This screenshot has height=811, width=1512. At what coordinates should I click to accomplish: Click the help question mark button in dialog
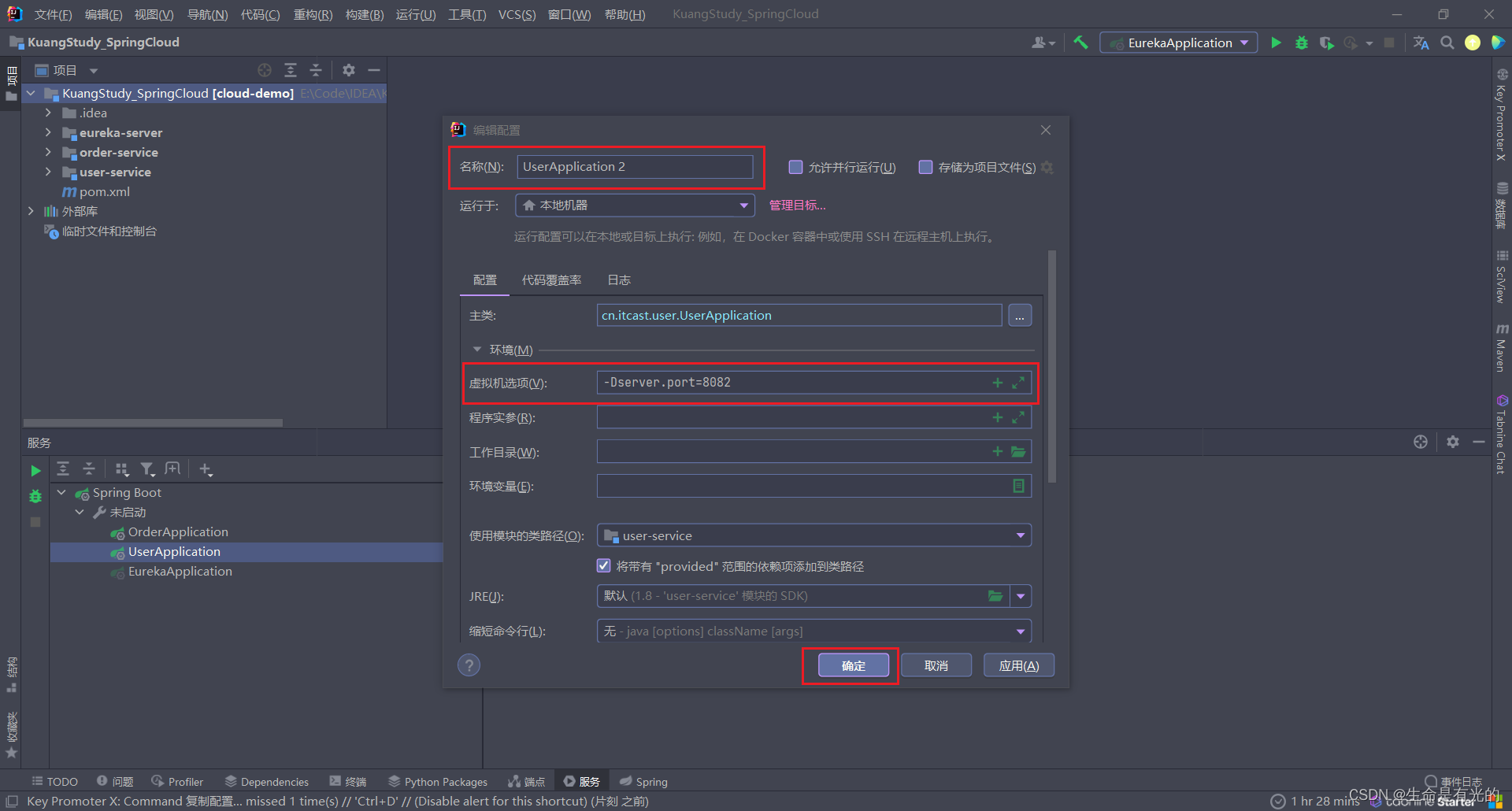pyautogui.click(x=469, y=665)
